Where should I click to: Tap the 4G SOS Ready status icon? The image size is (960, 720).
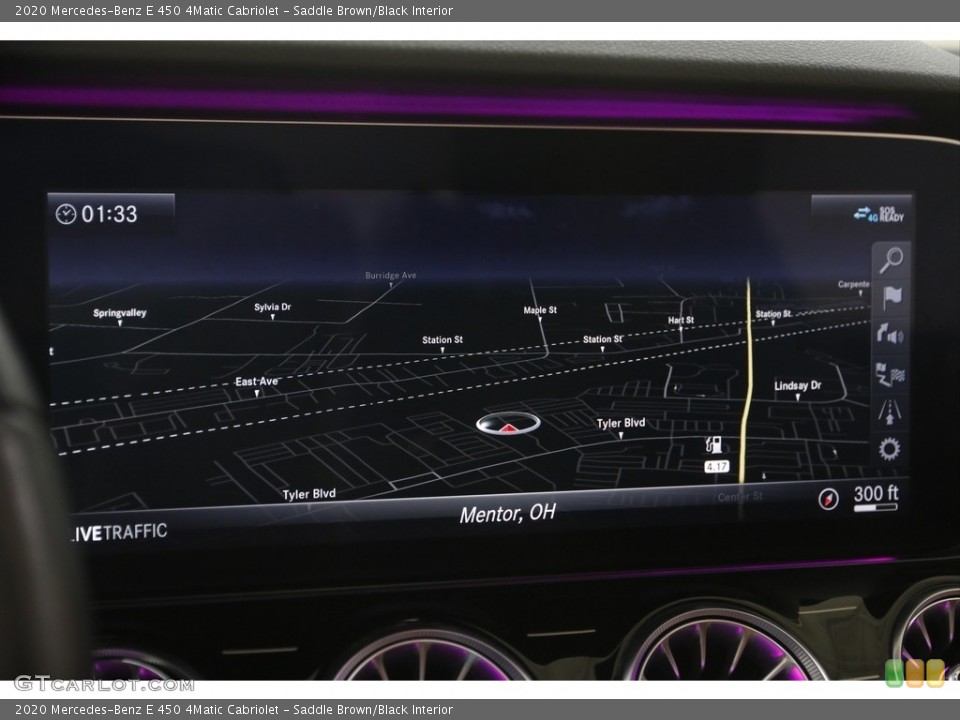pos(879,214)
